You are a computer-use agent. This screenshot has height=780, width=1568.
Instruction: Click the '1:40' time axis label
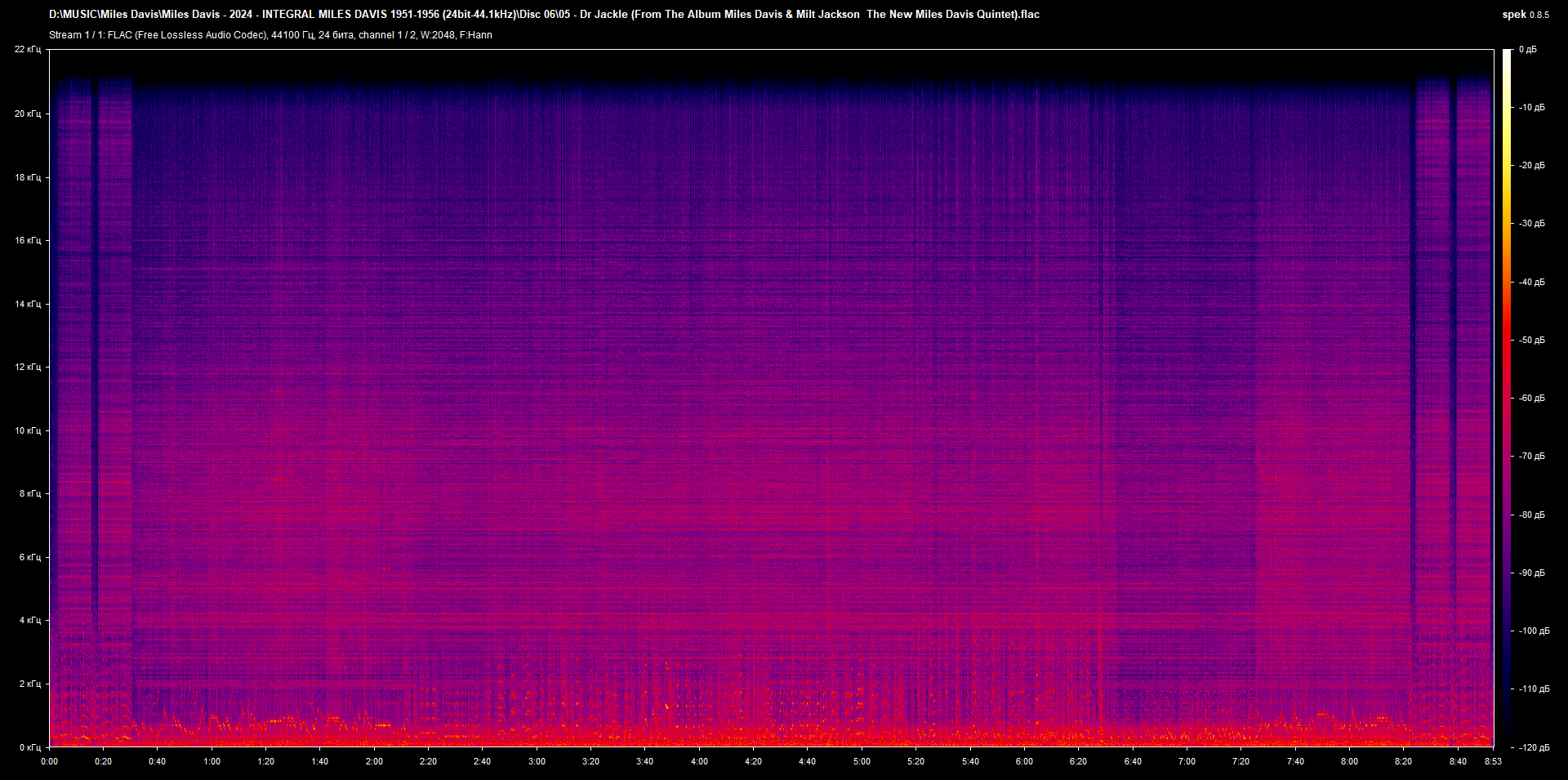click(320, 761)
